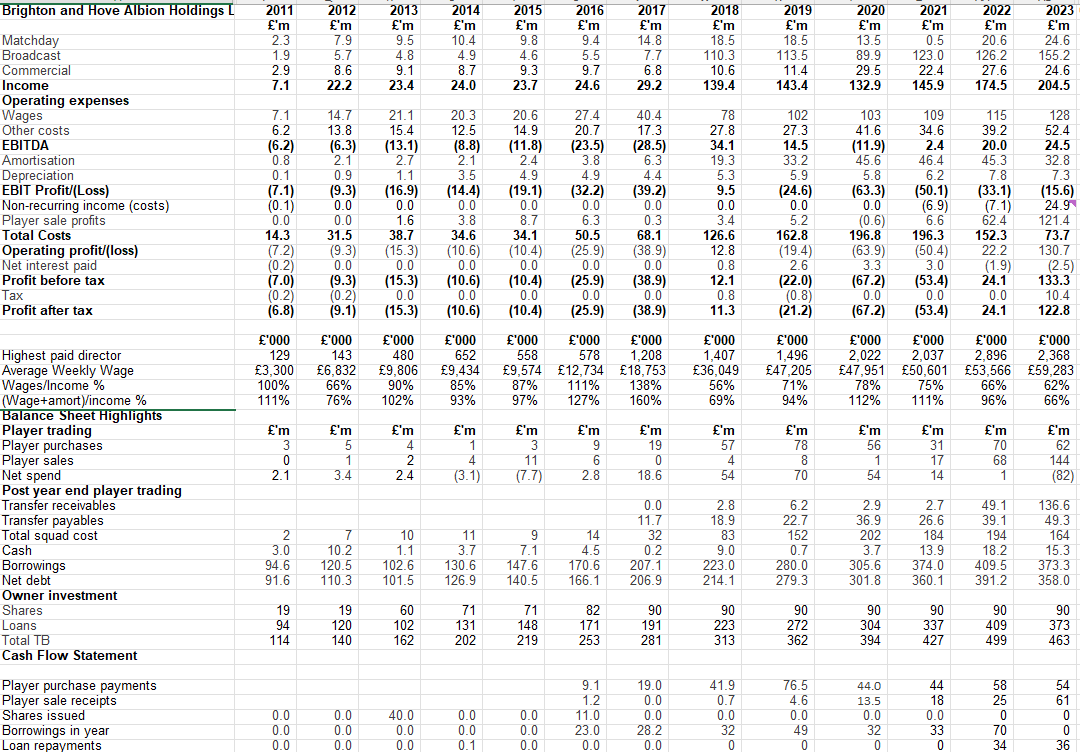Select 2017 (Wage+amort)/income 160% cell

(652, 401)
